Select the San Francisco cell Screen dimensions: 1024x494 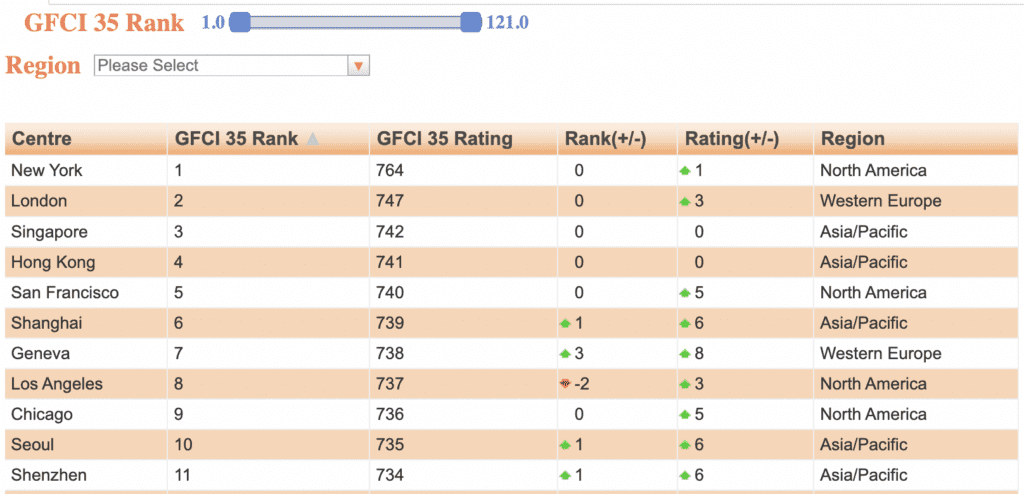click(86, 293)
